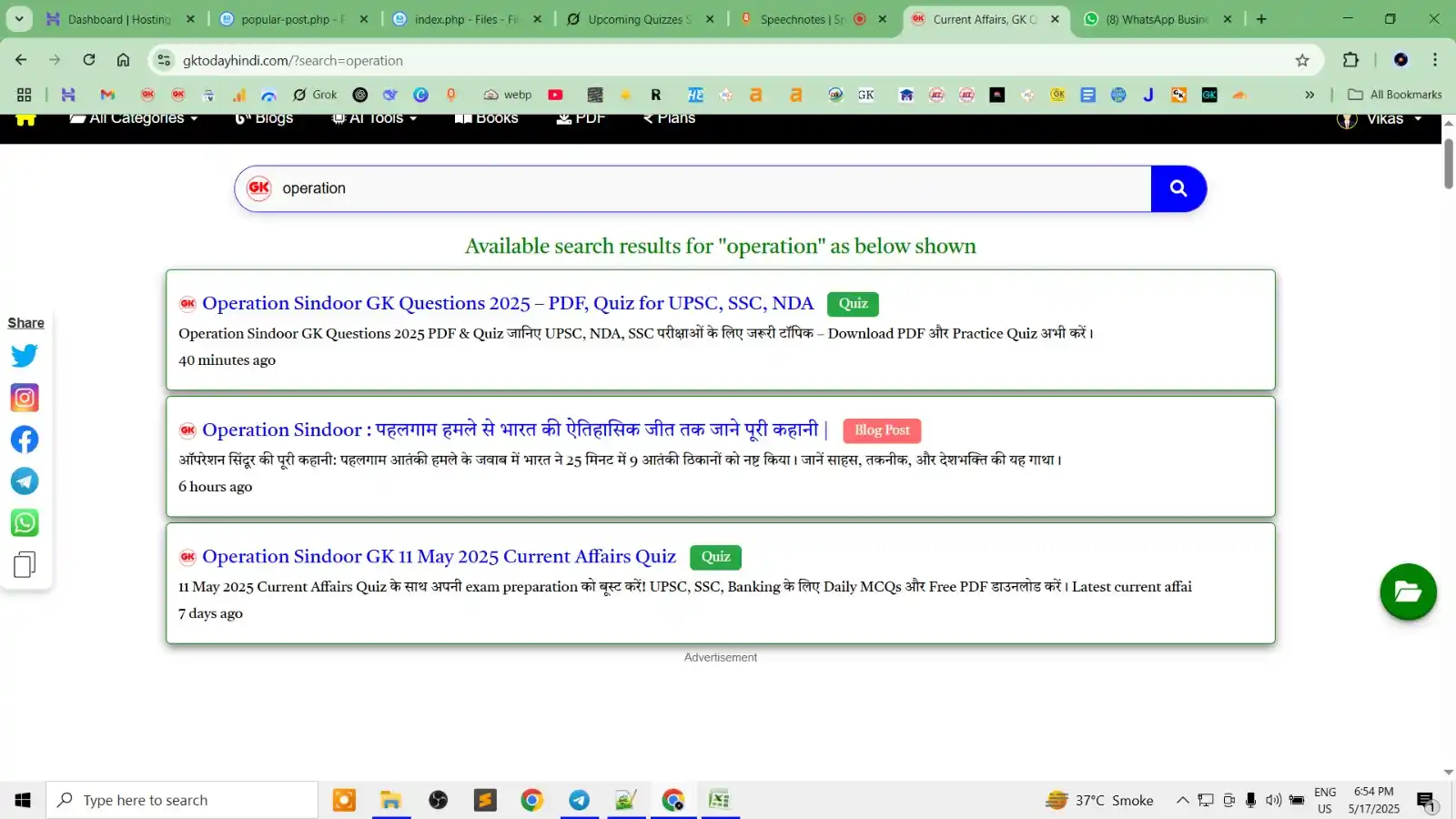Click Quiz badge on GK Questions 2025 result
Screen dimensions: 1456x819
853,304
